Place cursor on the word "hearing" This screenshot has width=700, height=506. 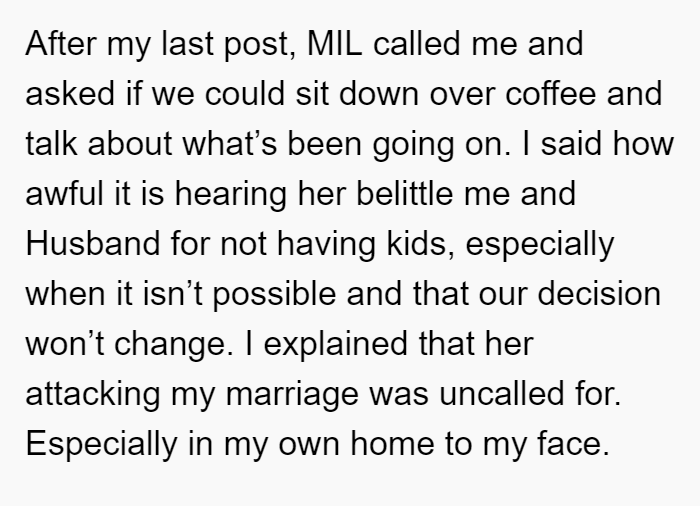click(230, 193)
